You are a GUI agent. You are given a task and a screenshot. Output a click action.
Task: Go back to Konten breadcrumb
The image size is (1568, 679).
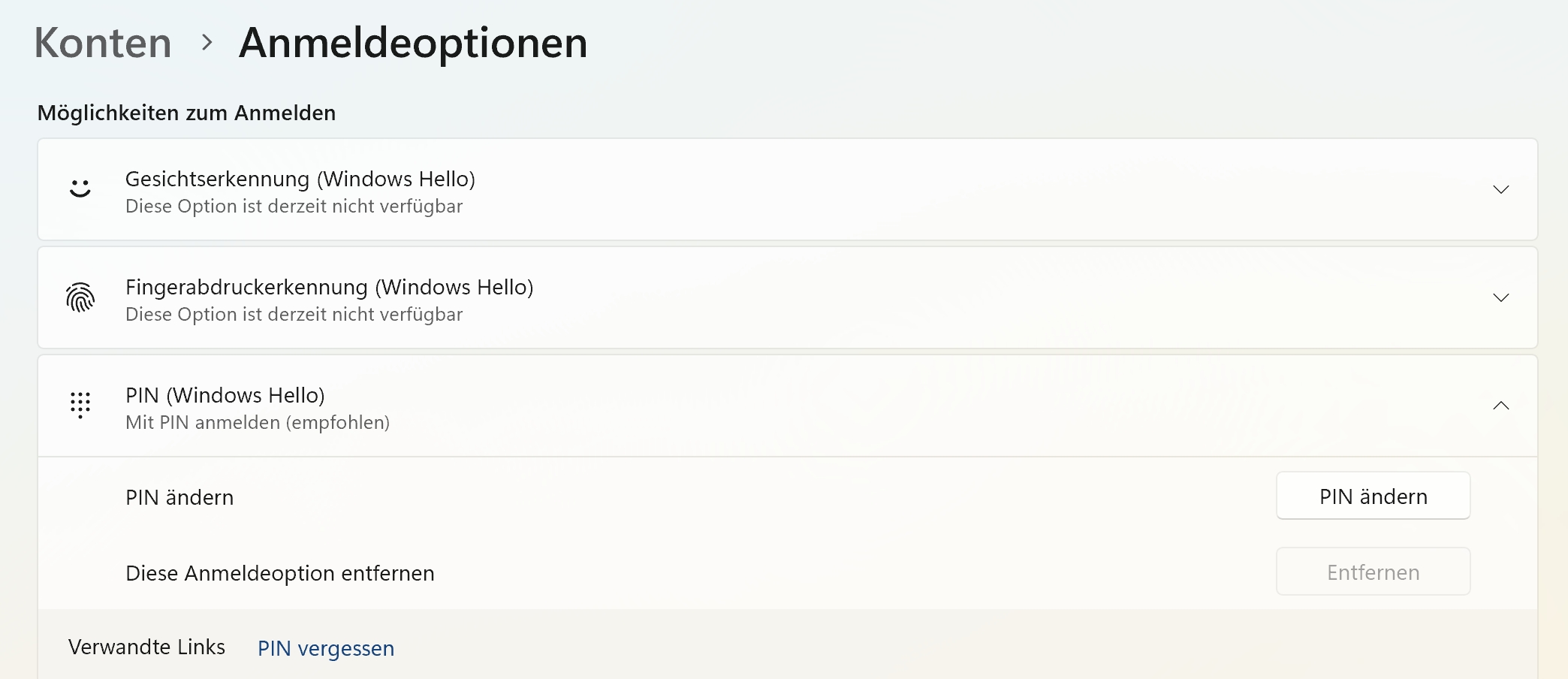pos(103,43)
